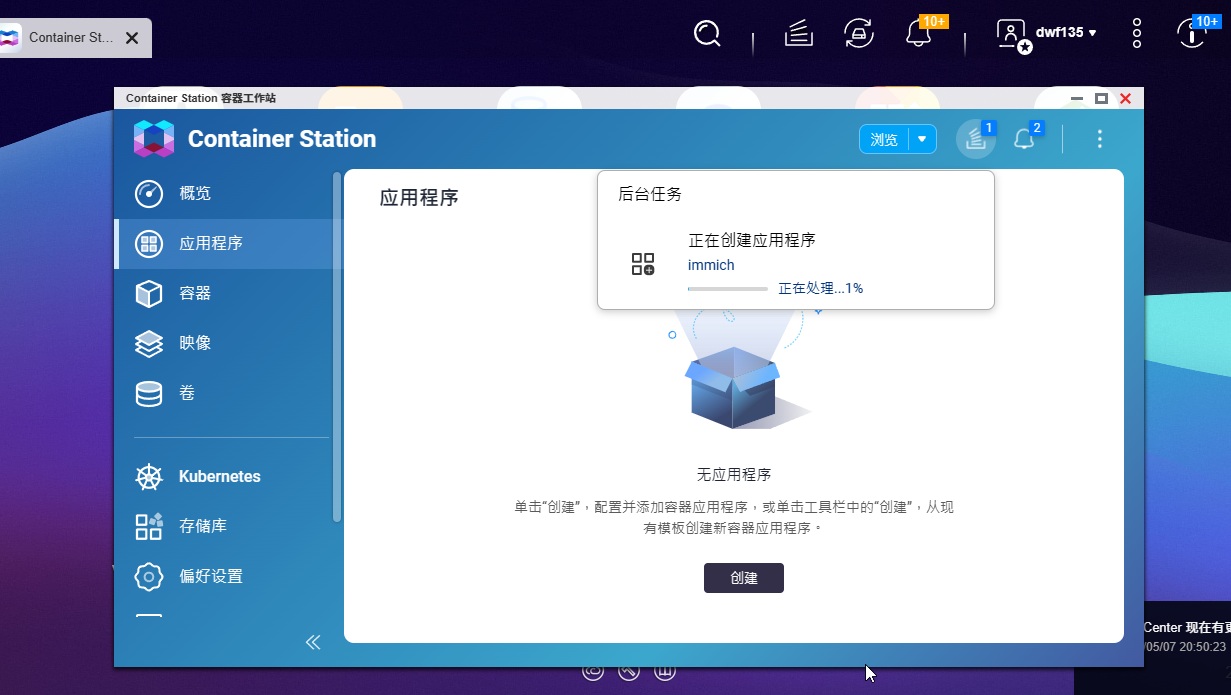Open the QTS external devices icon
Screen dimensions: 1231x695
(858, 34)
